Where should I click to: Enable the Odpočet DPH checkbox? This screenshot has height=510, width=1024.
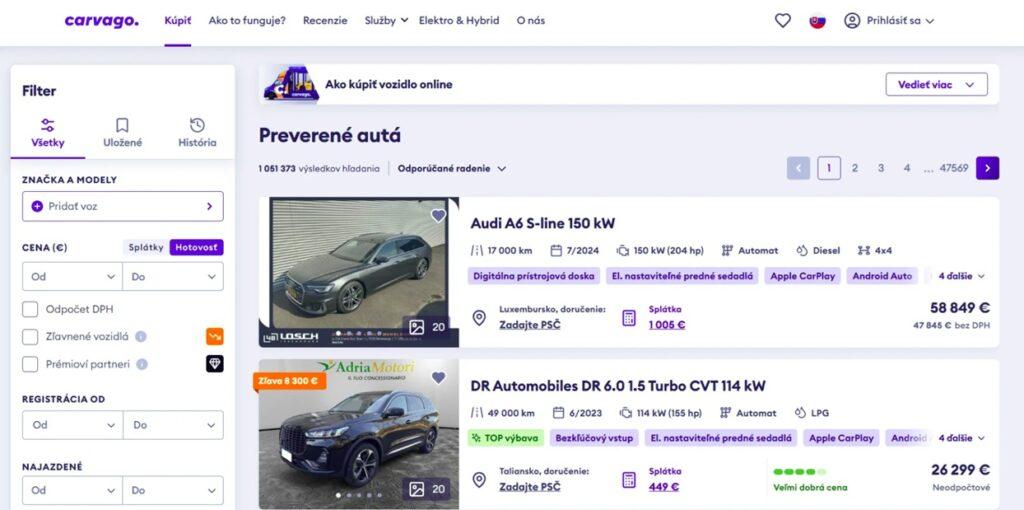point(30,309)
